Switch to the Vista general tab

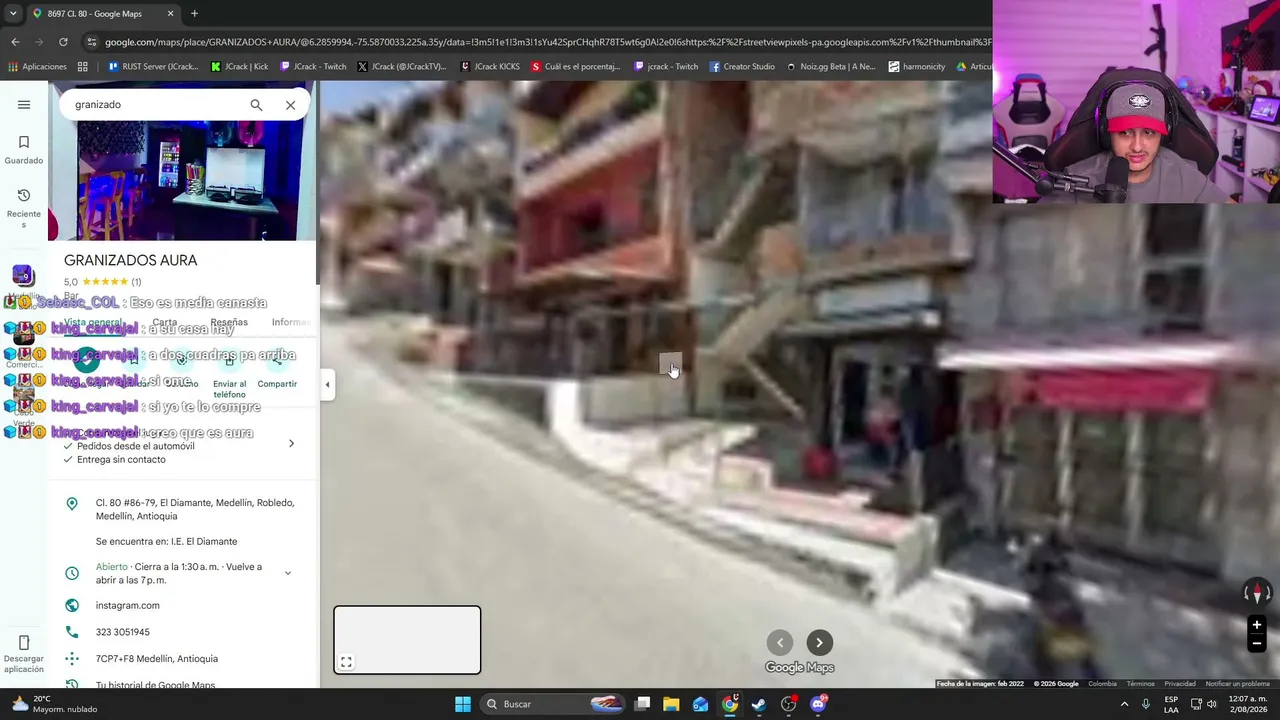tap(92, 322)
